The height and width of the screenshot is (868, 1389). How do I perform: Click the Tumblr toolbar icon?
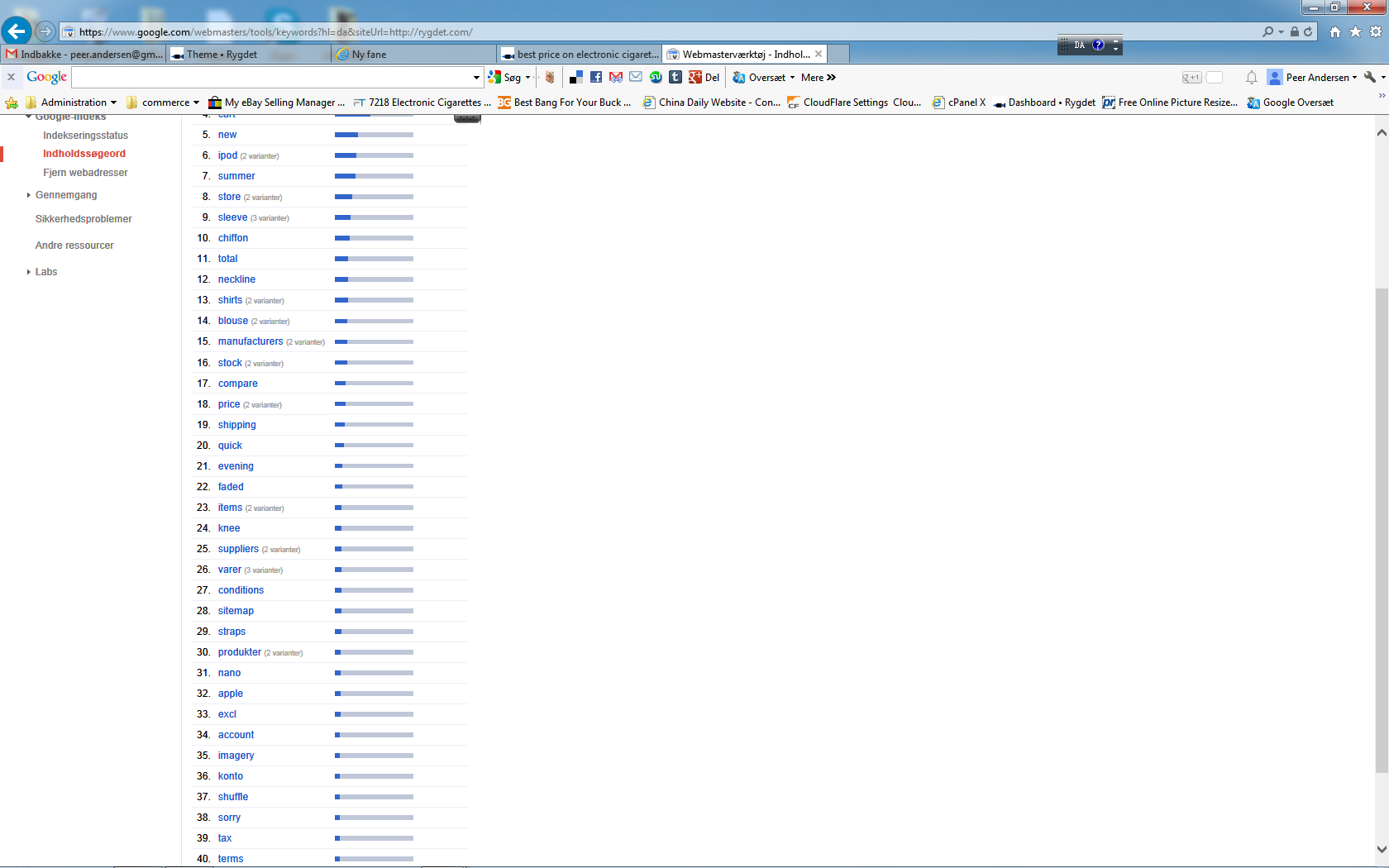[x=675, y=77]
